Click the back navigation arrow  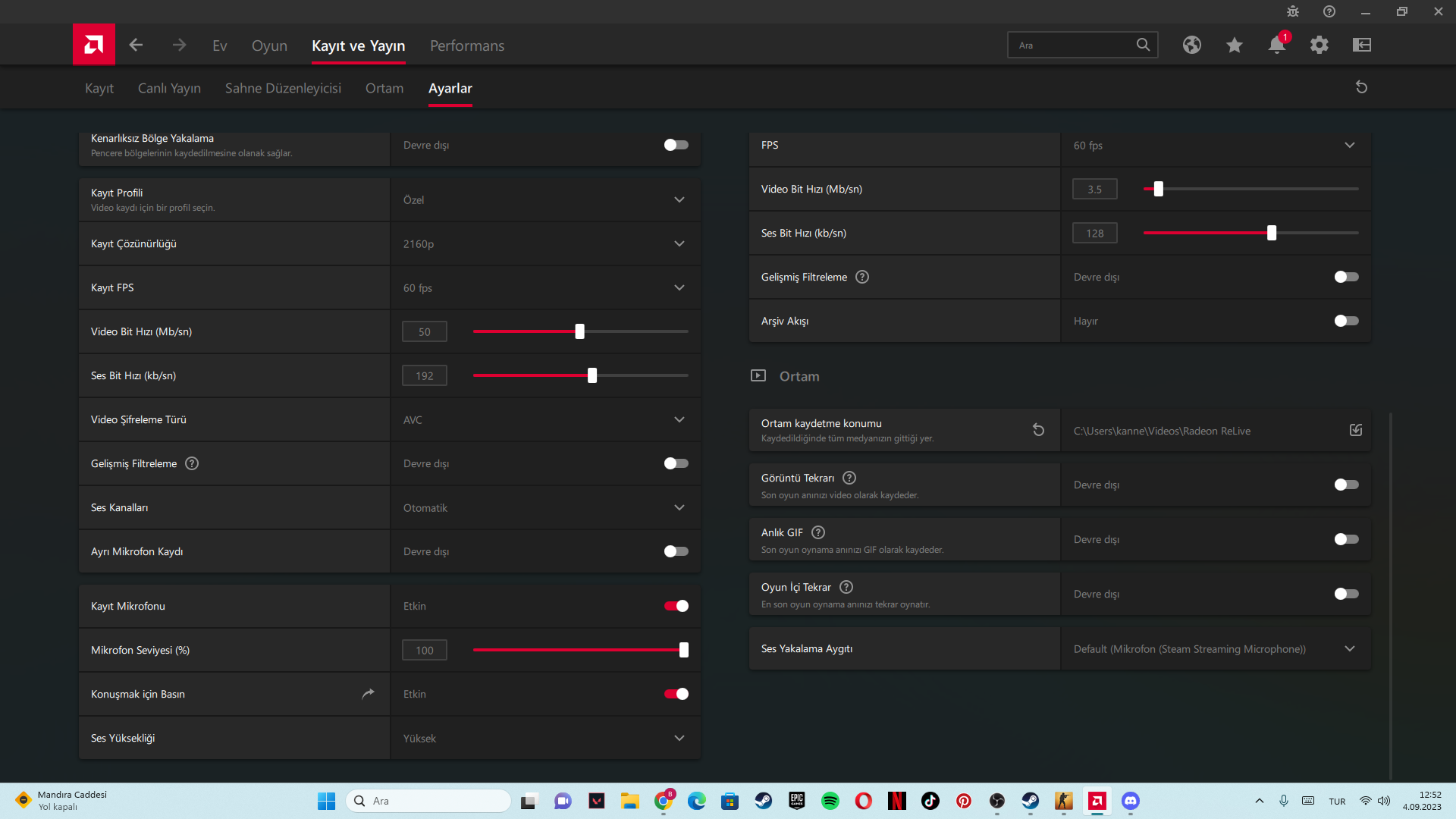click(136, 45)
